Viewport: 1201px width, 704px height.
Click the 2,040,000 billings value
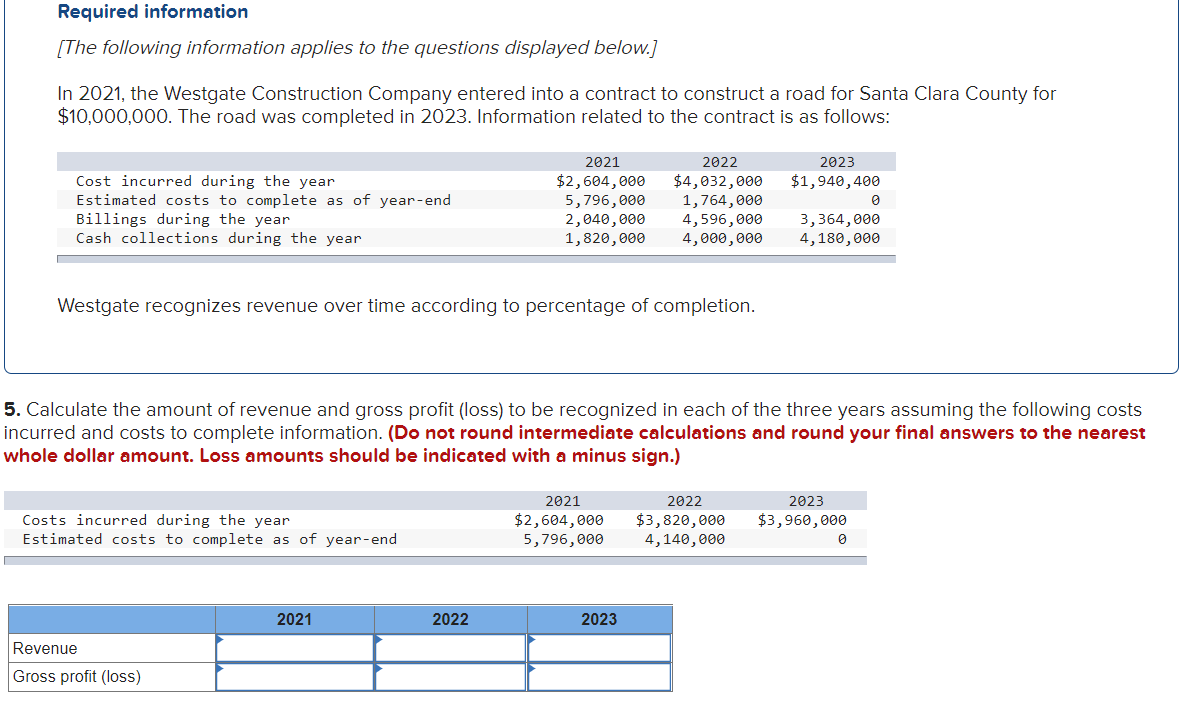[x=605, y=219]
